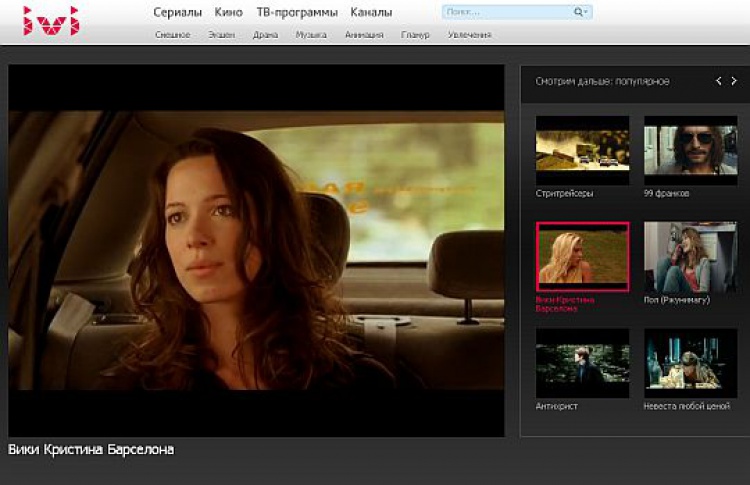Show previous popular videos arrow
The width and height of the screenshot is (750, 485).
(x=718, y=81)
